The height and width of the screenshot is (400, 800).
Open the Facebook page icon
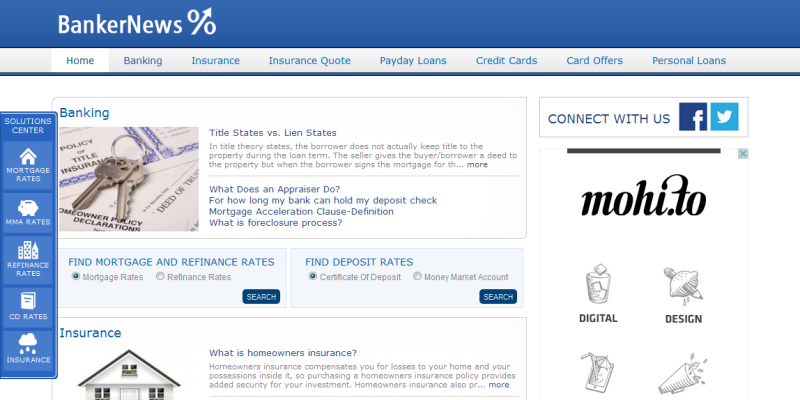692,118
